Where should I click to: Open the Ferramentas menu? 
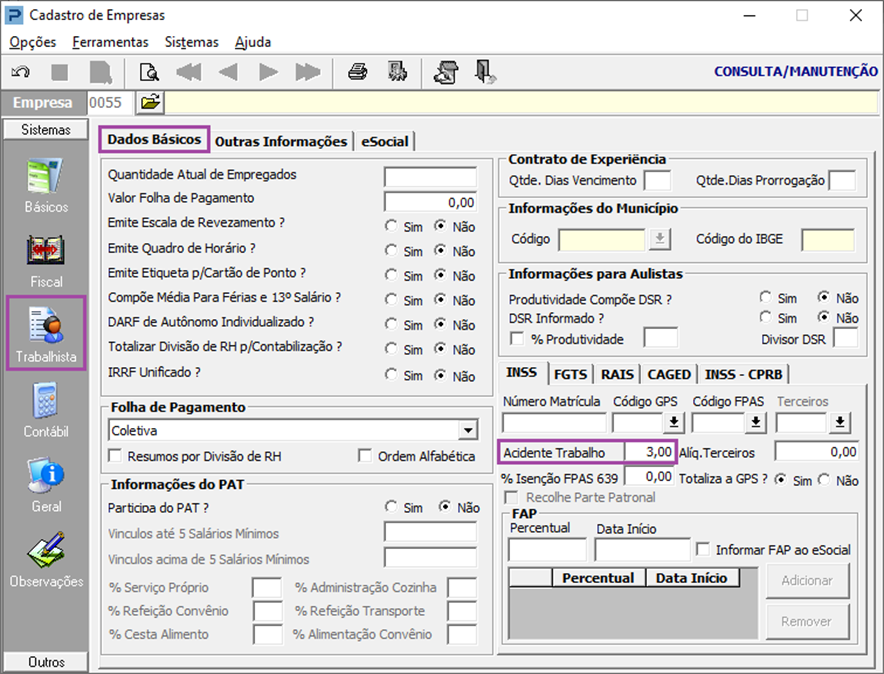tap(110, 42)
